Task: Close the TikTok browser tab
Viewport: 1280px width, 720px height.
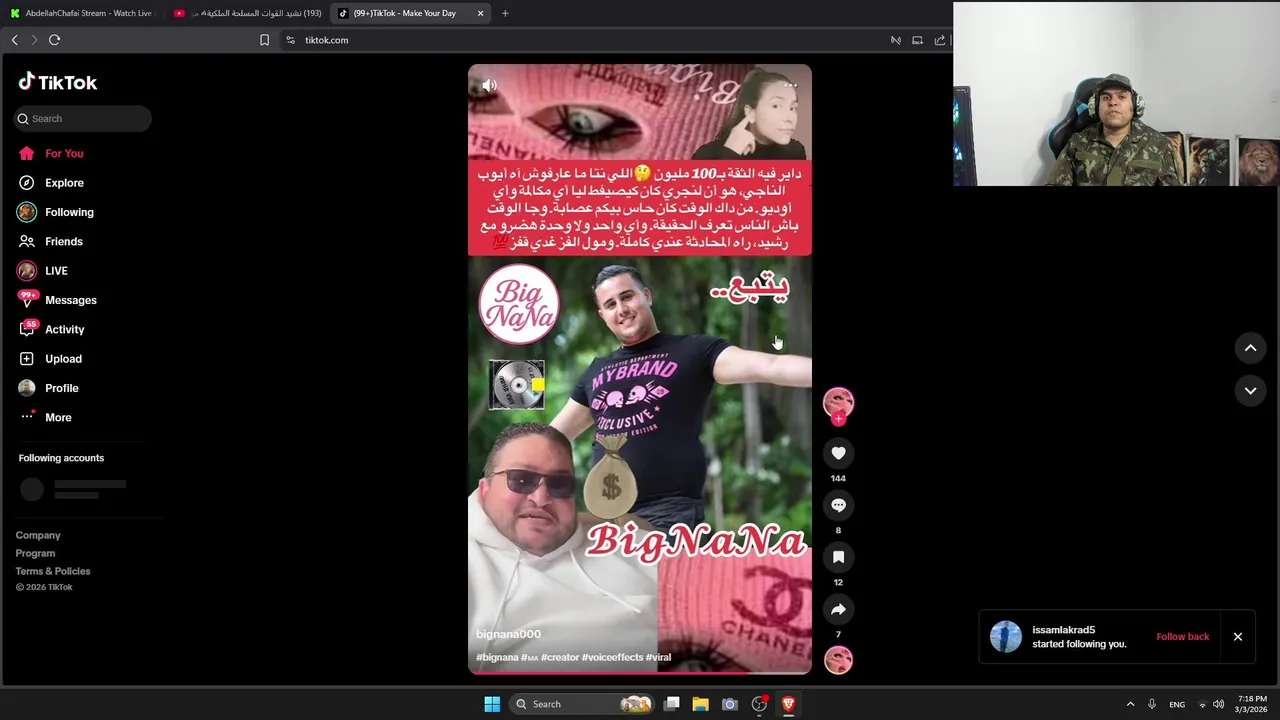Action: [x=480, y=13]
